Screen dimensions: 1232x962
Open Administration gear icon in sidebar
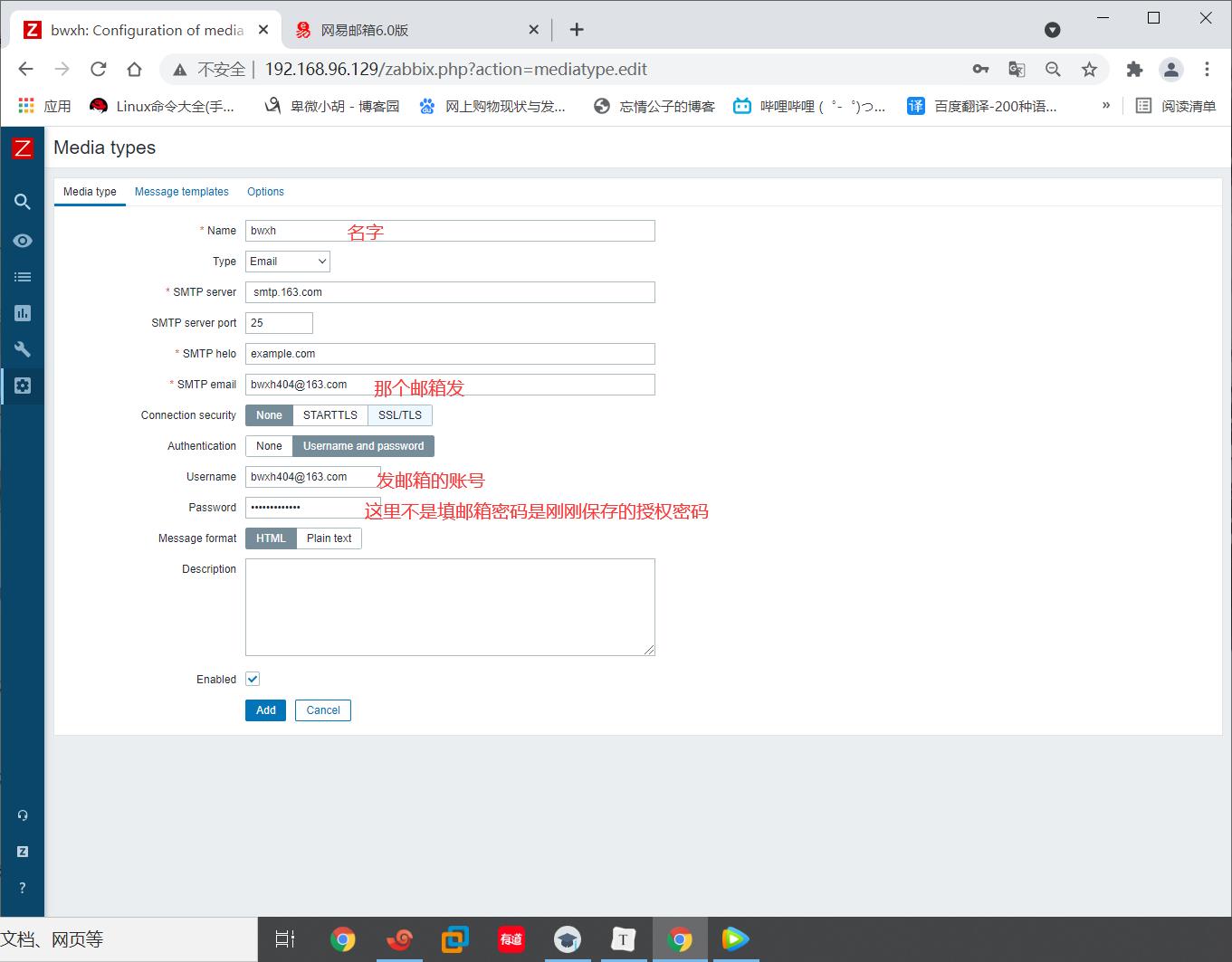tap(23, 386)
